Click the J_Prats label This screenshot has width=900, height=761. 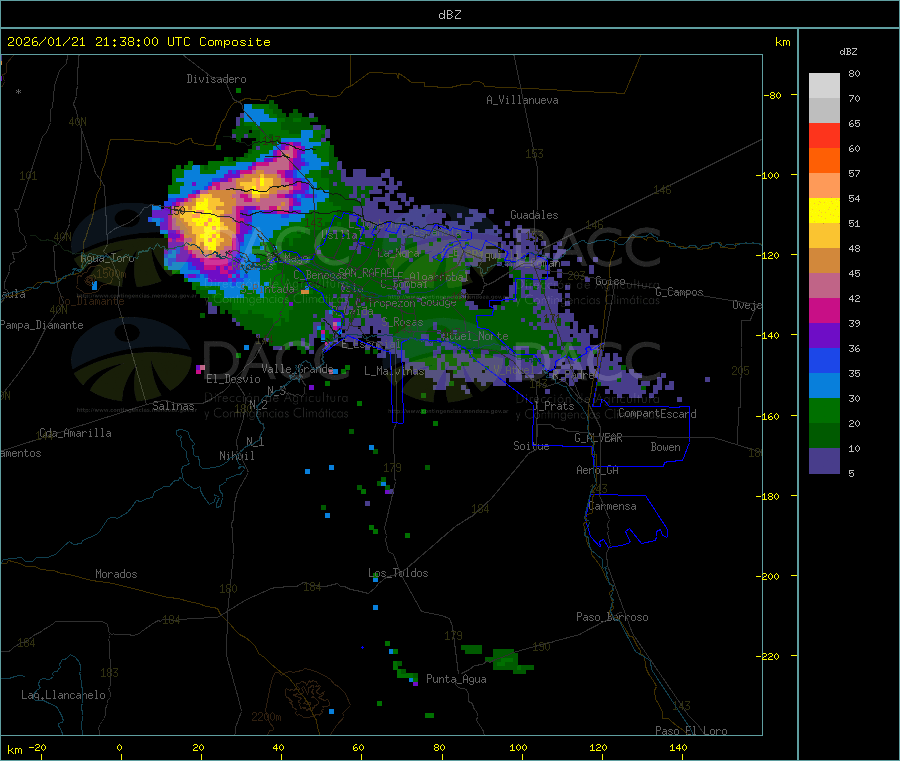tap(553, 406)
